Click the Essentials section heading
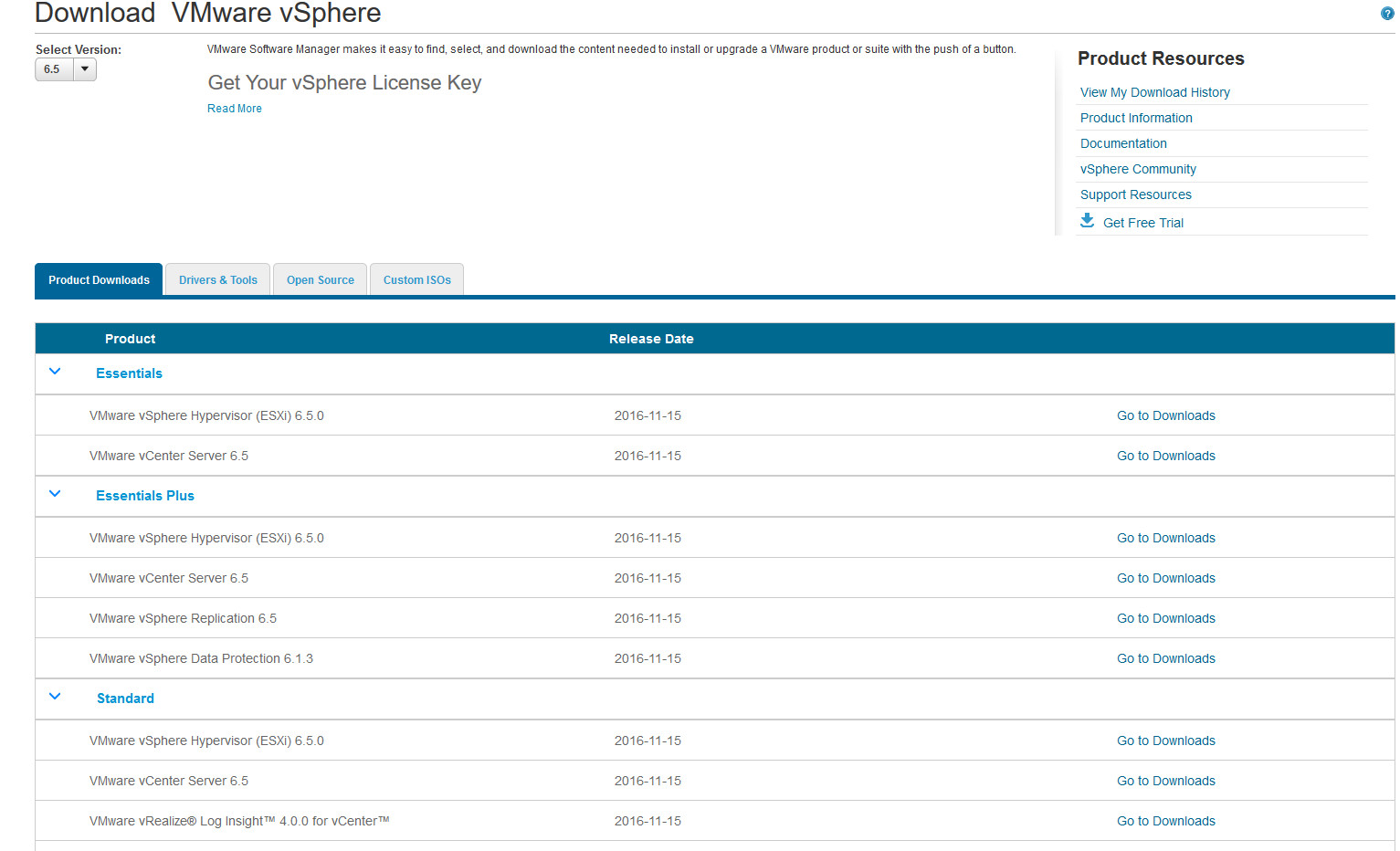Viewport: 1400px width, 851px height. pyautogui.click(x=129, y=373)
